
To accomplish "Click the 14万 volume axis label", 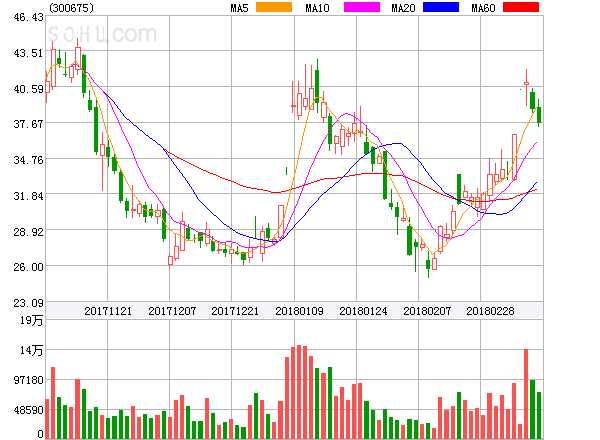I will click(x=31, y=350).
